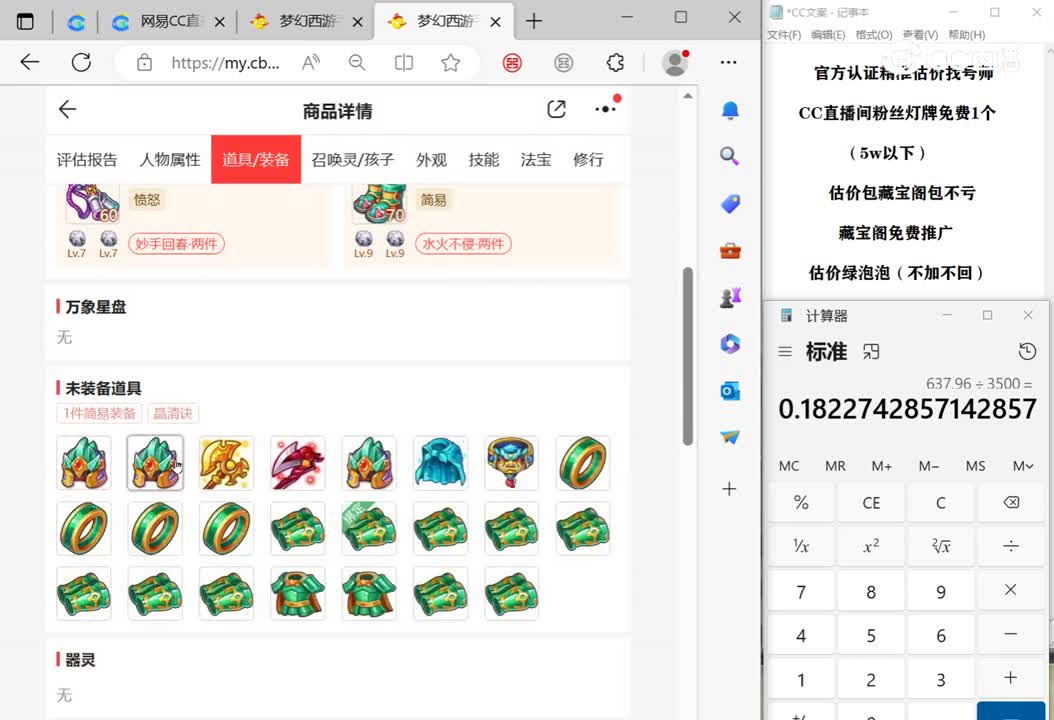Switch to 网易CC直 browser tab
1054x720 pixels.
tap(170, 22)
